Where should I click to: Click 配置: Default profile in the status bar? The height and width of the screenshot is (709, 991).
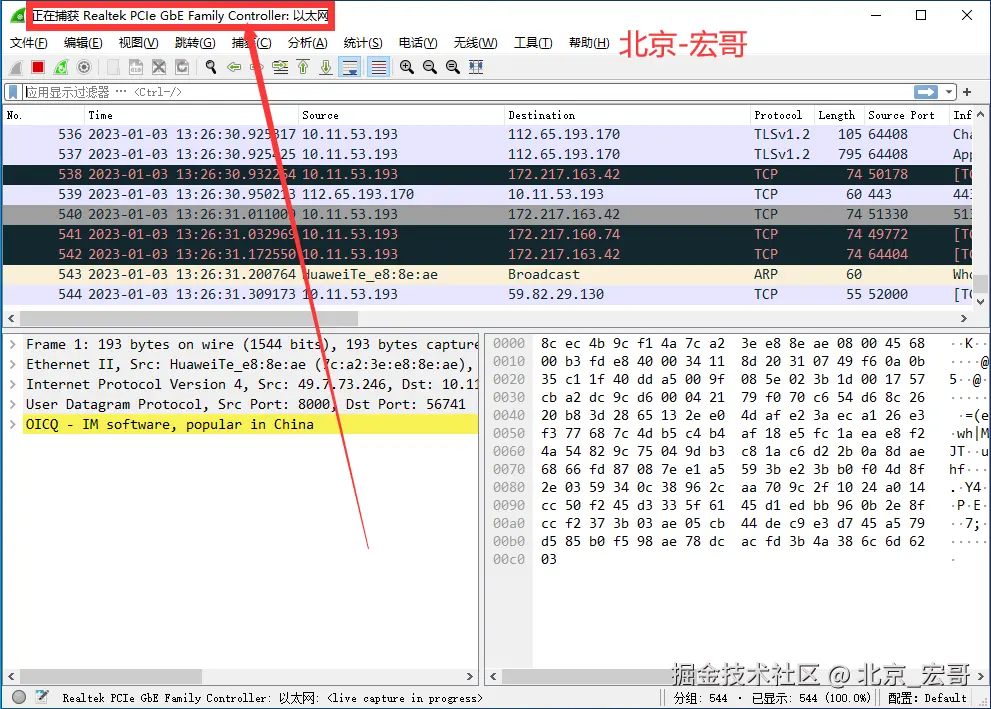[927, 698]
